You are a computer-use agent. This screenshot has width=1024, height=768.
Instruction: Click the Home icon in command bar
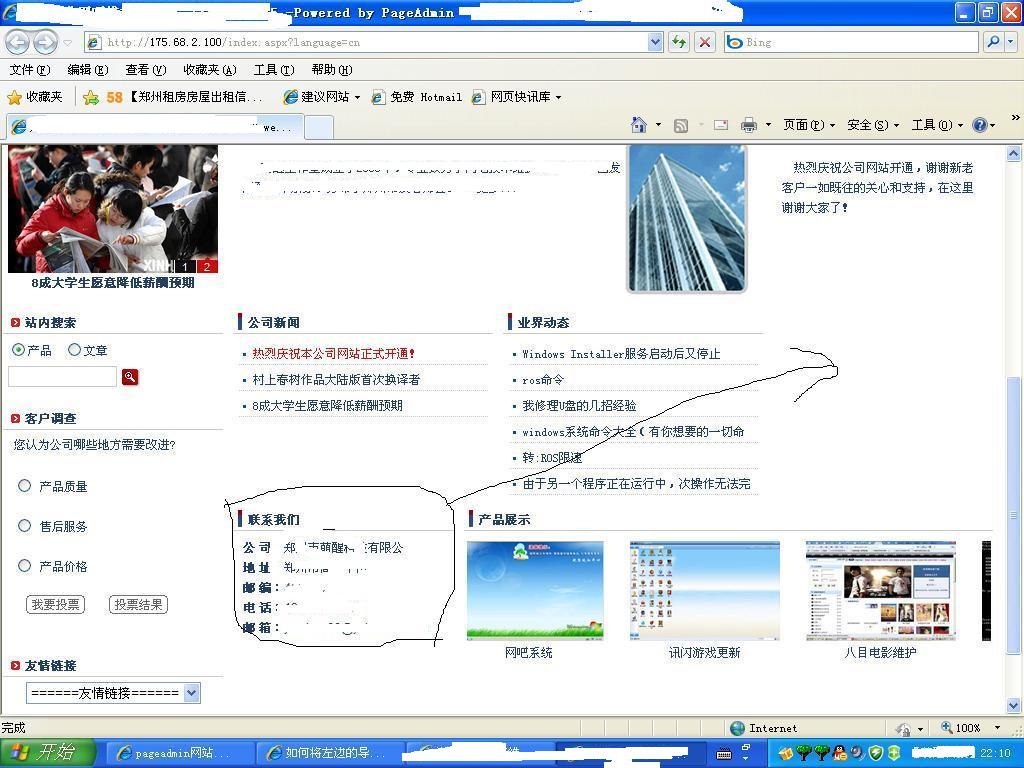(639, 125)
